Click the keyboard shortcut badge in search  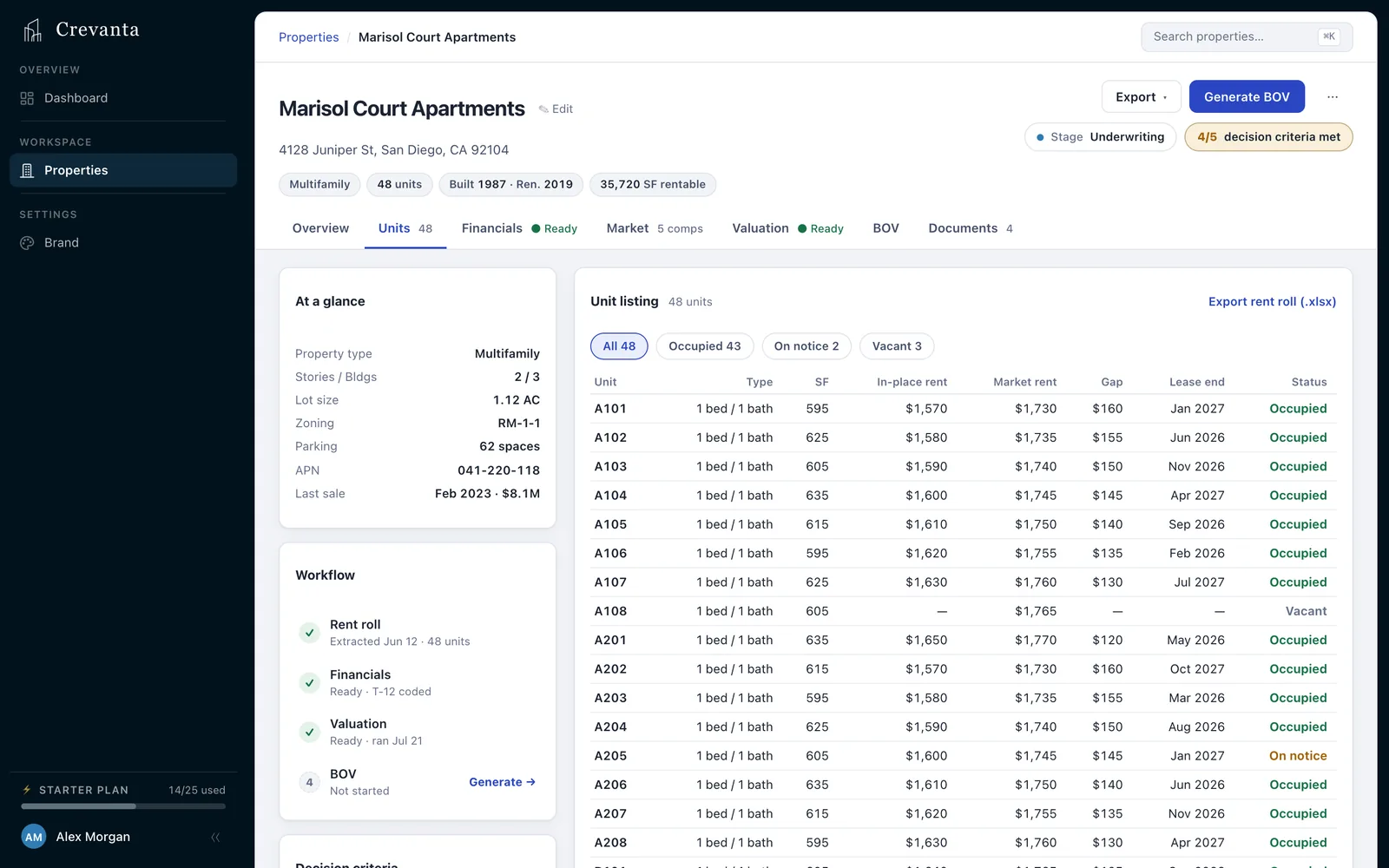coord(1328,36)
